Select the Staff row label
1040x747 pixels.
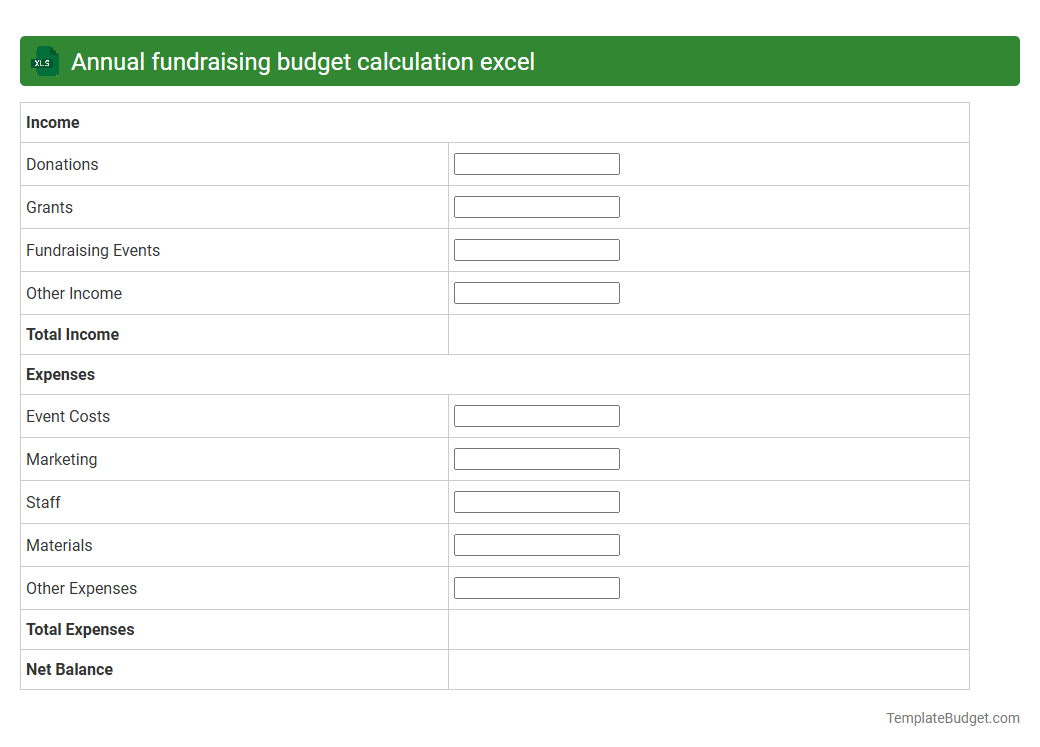pyautogui.click(x=43, y=502)
